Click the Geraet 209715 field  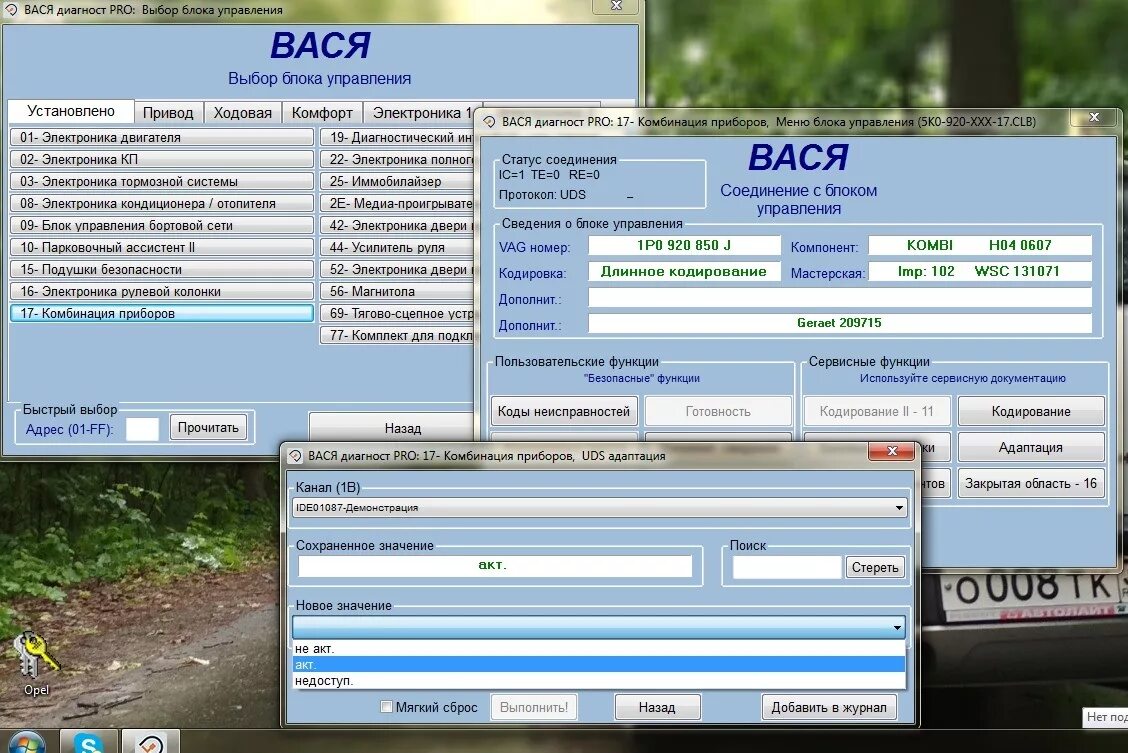click(840, 323)
